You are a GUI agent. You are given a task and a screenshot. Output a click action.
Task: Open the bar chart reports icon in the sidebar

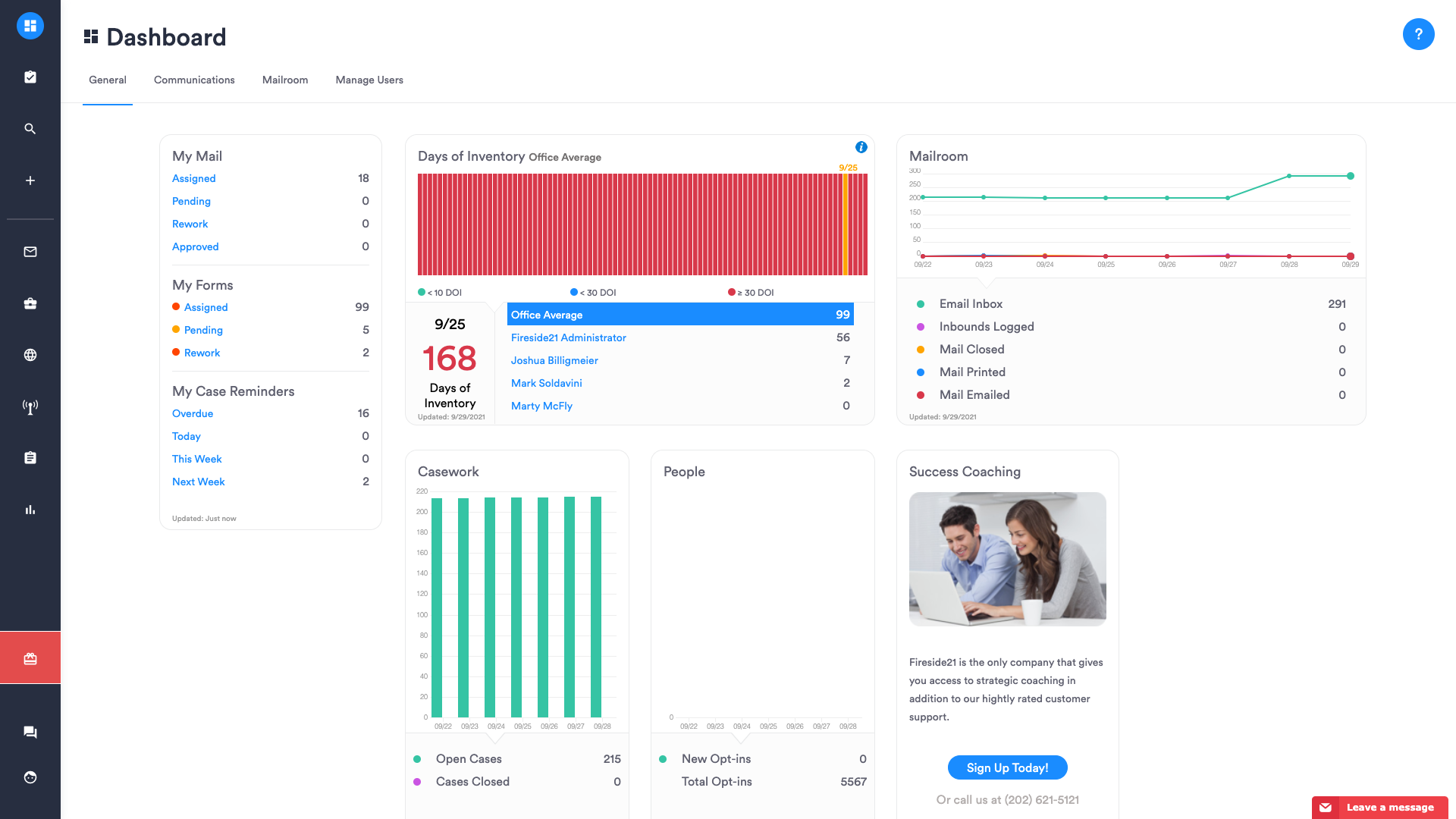click(x=30, y=510)
